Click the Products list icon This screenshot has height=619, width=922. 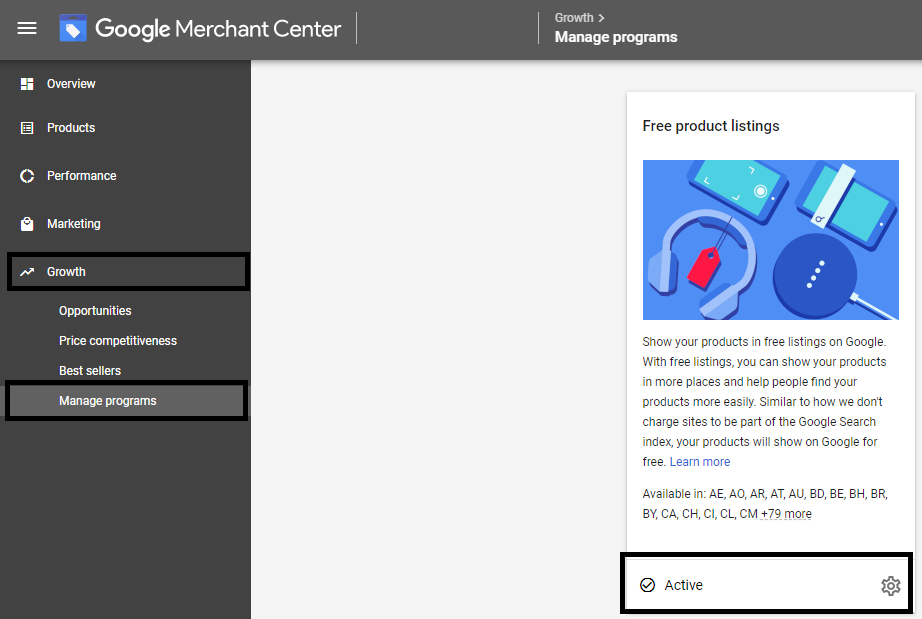pos(27,128)
